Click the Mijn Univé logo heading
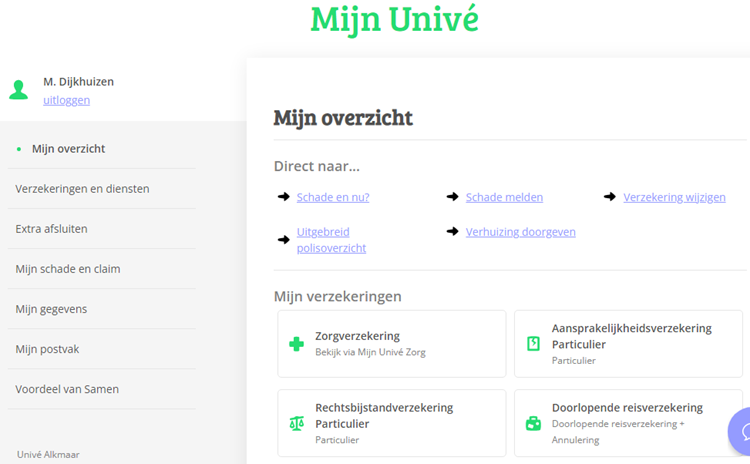Screen dimensions: 750x464 (x=395, y=20)
